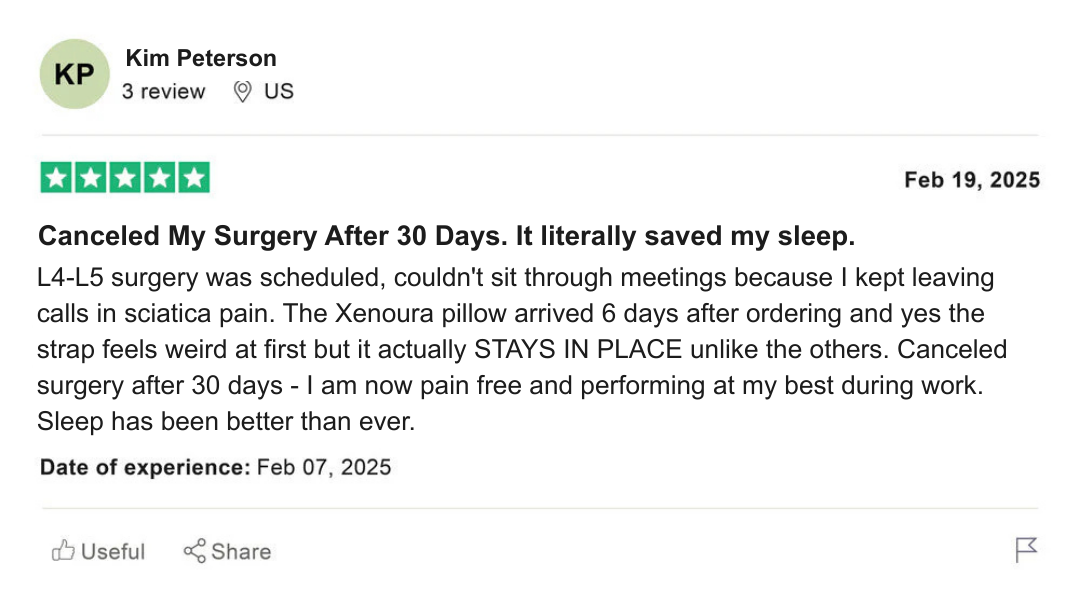The height and width of the screenshot is (592, 1080).
Task: Open Kim Peterson's reviewer profile name
Action: point(201,58)
